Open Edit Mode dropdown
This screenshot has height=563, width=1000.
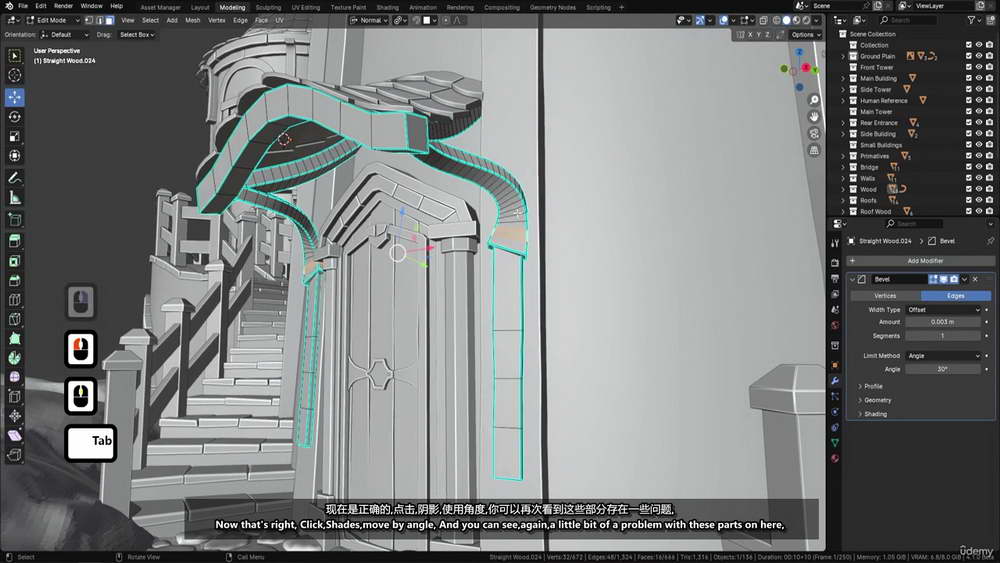[53, 20]
